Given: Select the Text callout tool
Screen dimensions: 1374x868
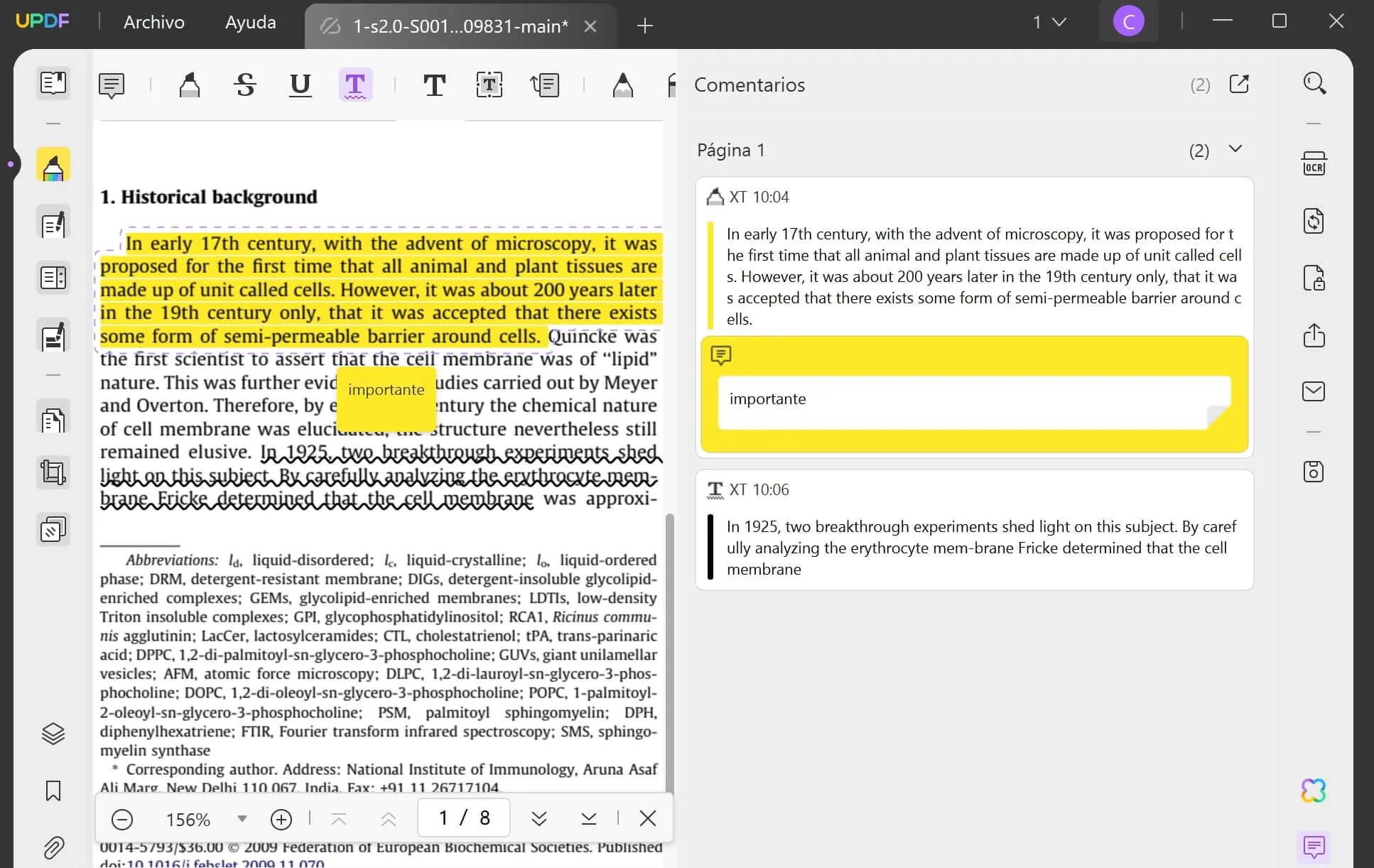Looking at the screenshot, I should tap(545, 85).
